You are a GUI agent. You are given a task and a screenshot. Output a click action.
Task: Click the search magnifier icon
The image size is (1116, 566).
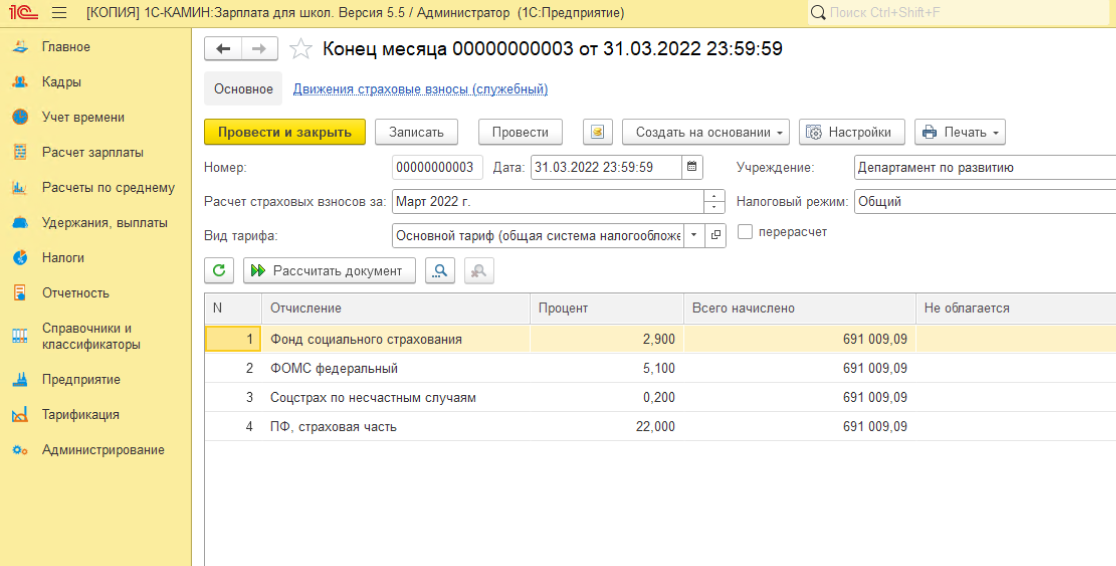[x=818, y=13]
